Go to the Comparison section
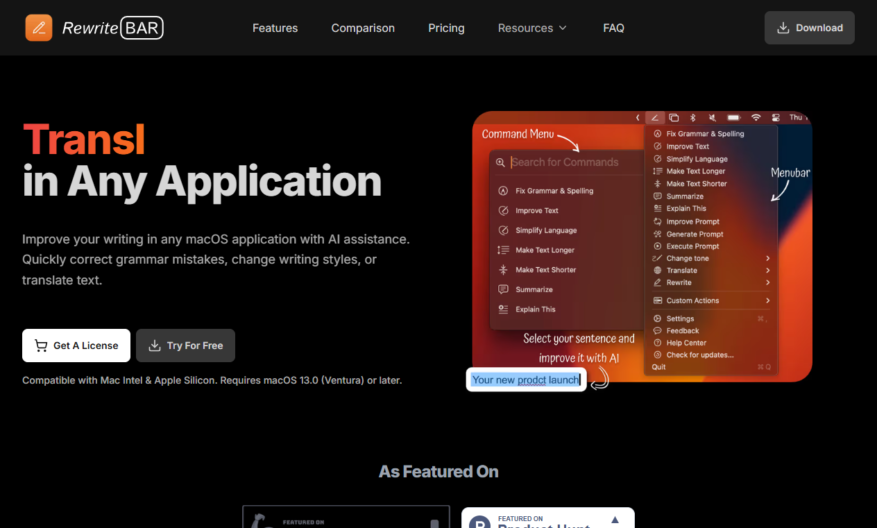The image size is (877, 528). [x=362, y=28]
